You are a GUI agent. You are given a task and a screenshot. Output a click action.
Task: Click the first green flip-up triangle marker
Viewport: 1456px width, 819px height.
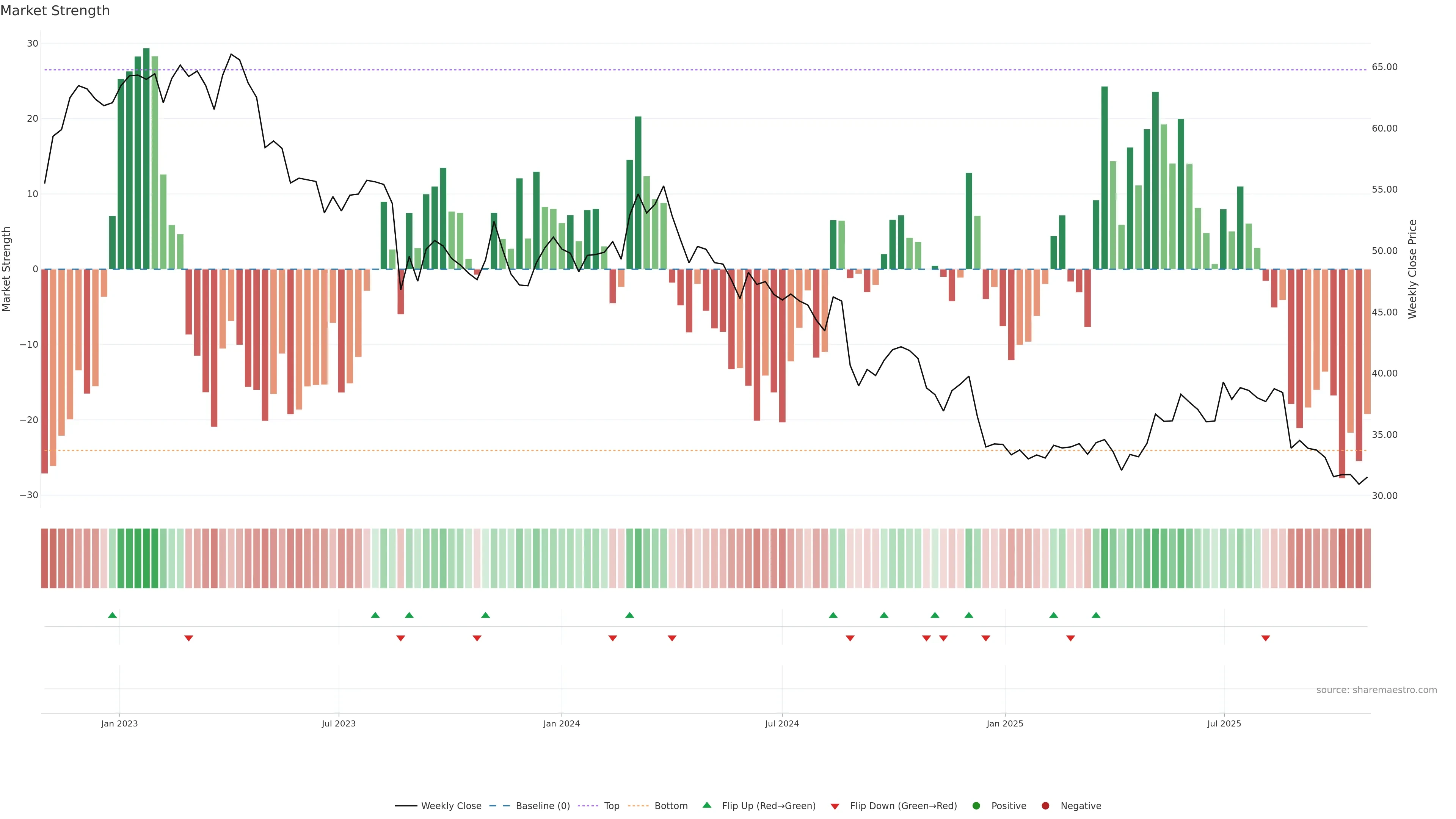[113, 615]
